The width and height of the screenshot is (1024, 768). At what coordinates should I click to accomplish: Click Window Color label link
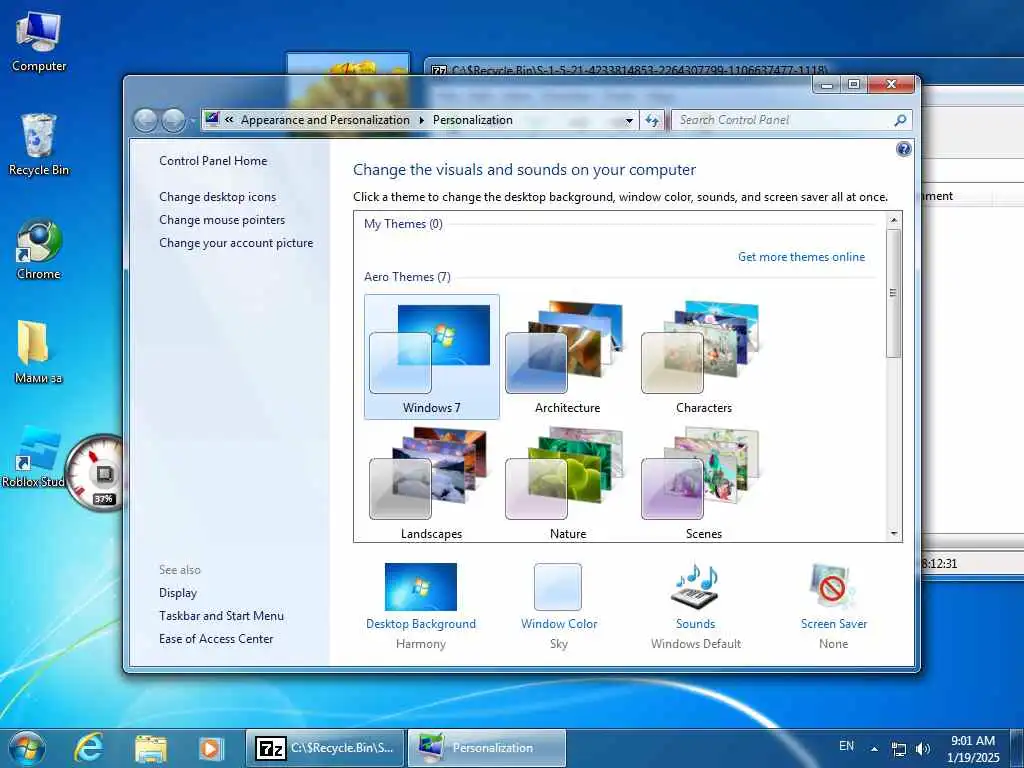coord(559,624)
